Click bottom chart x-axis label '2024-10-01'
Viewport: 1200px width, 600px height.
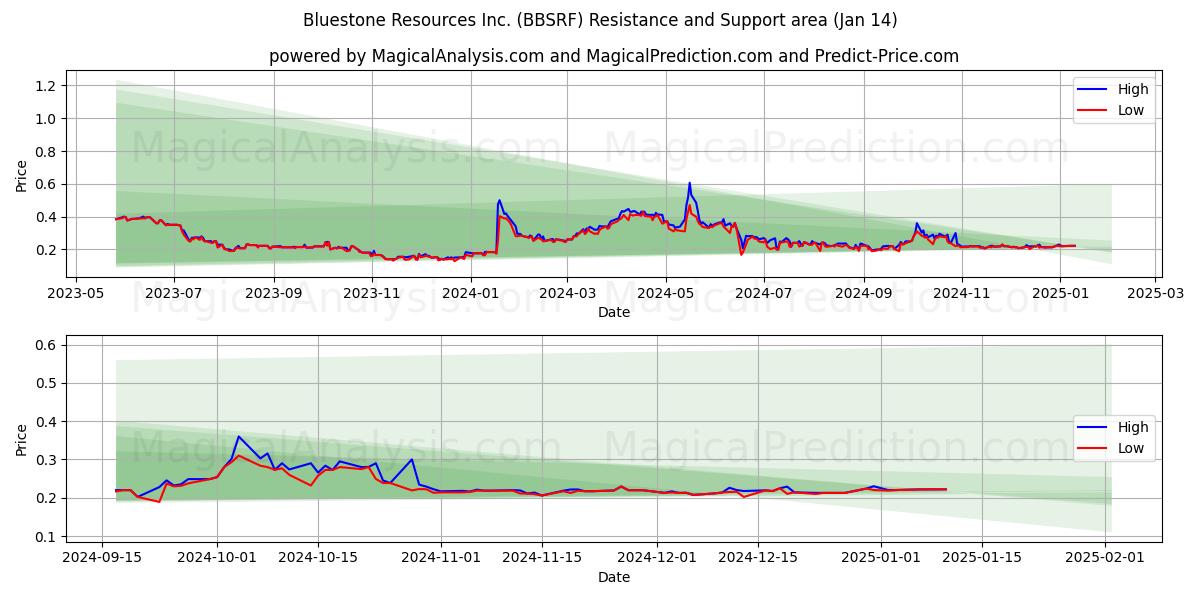tap(217, 558)
